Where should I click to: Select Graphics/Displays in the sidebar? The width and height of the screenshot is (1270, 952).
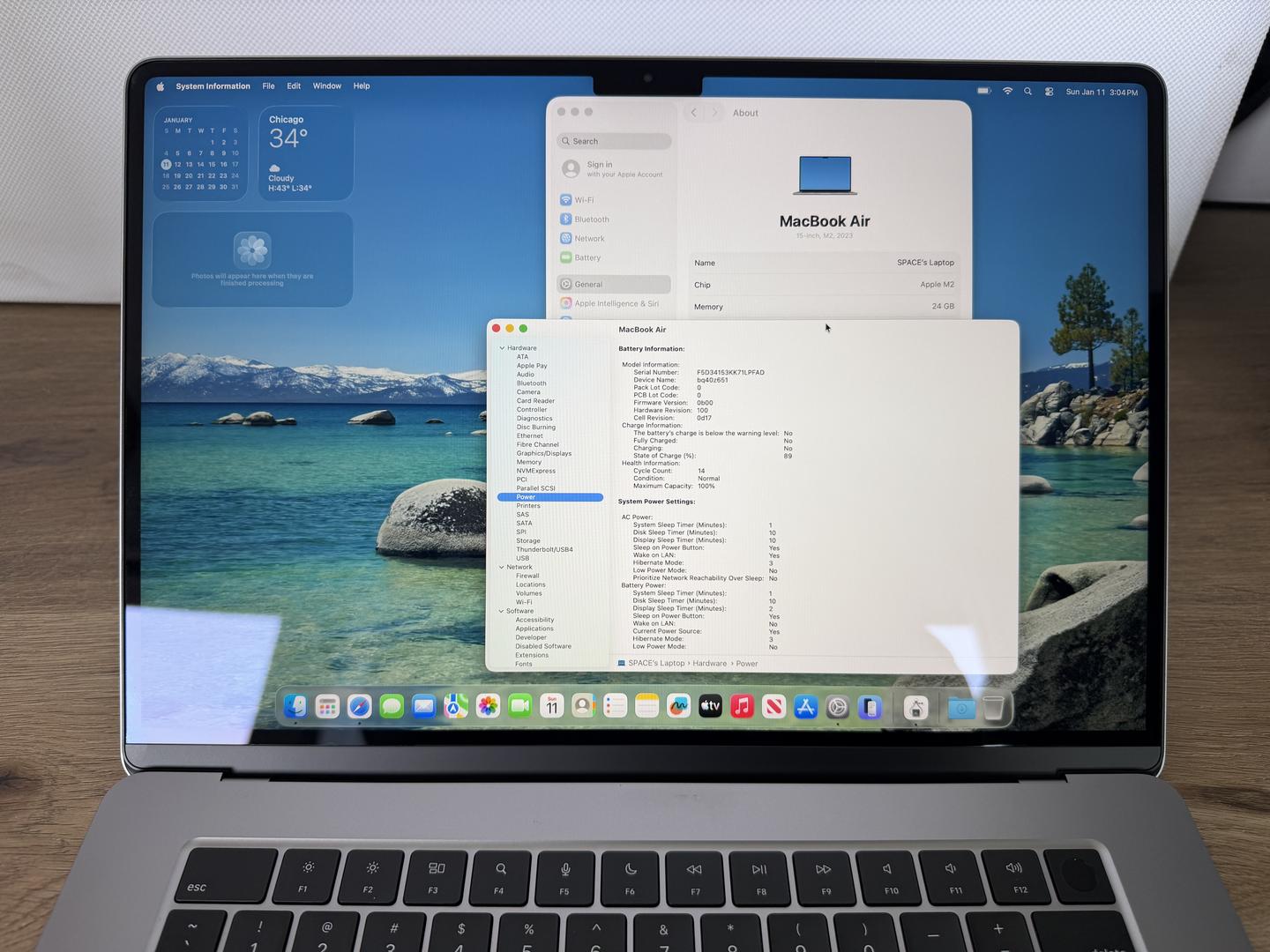pyautogui.click(x=543, y=454)
